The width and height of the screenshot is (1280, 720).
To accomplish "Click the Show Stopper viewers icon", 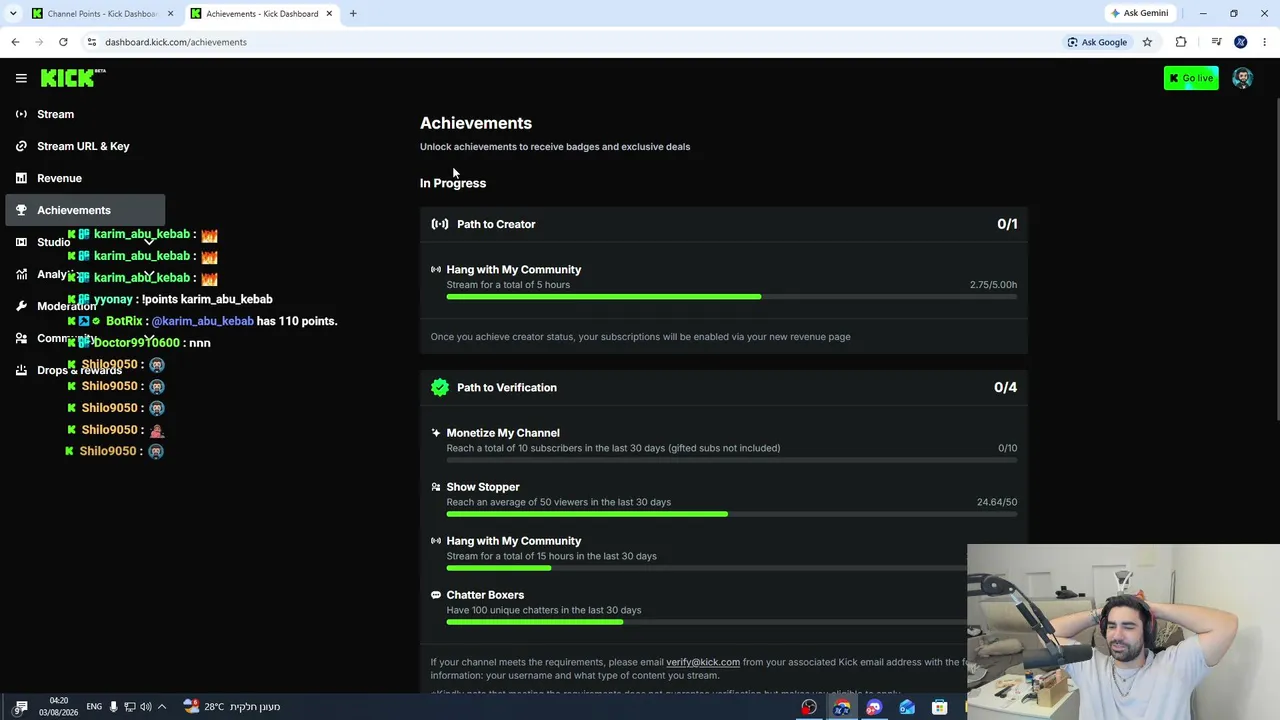I will (436, 487).
